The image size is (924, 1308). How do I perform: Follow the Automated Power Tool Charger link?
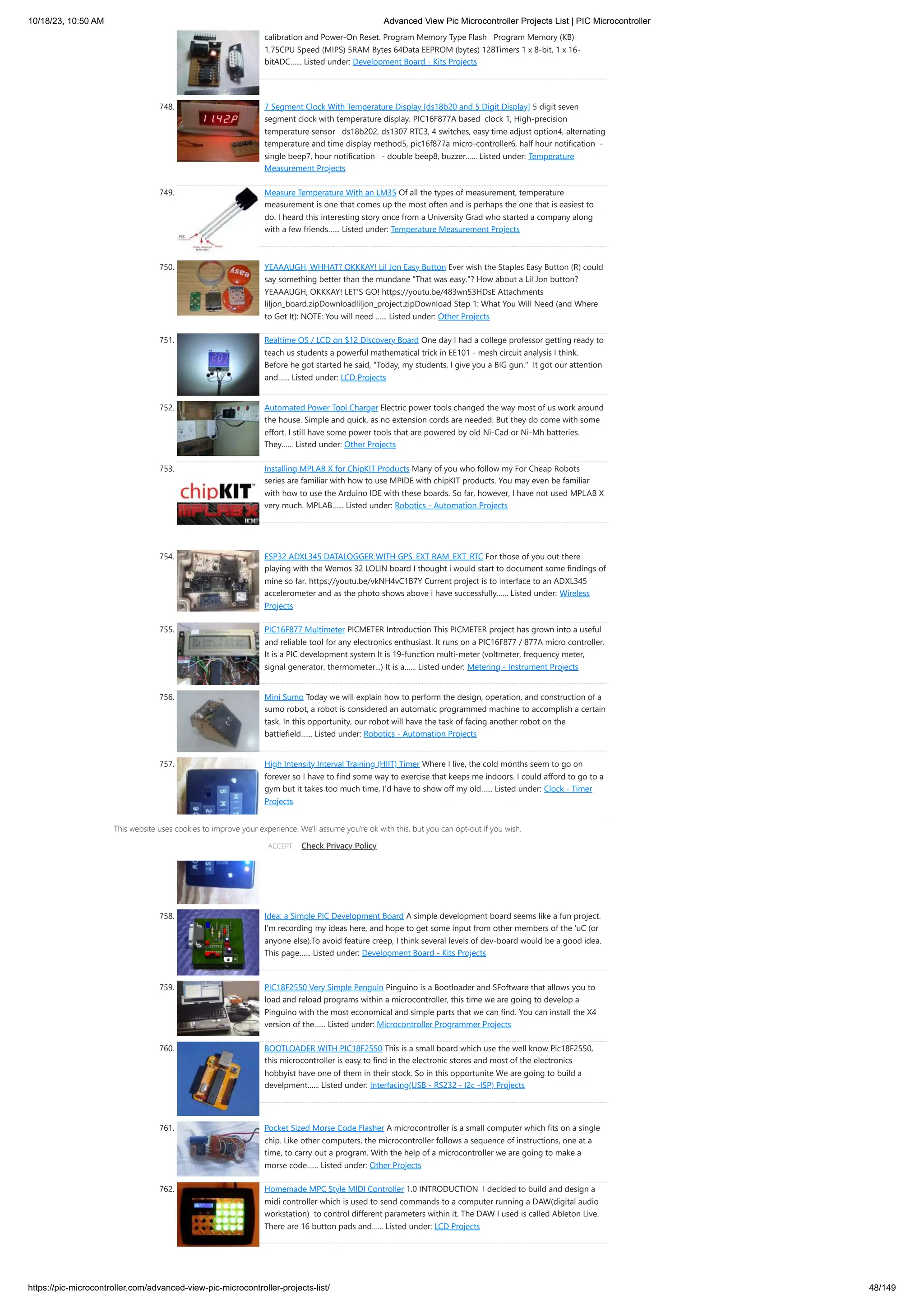[320, 408]
